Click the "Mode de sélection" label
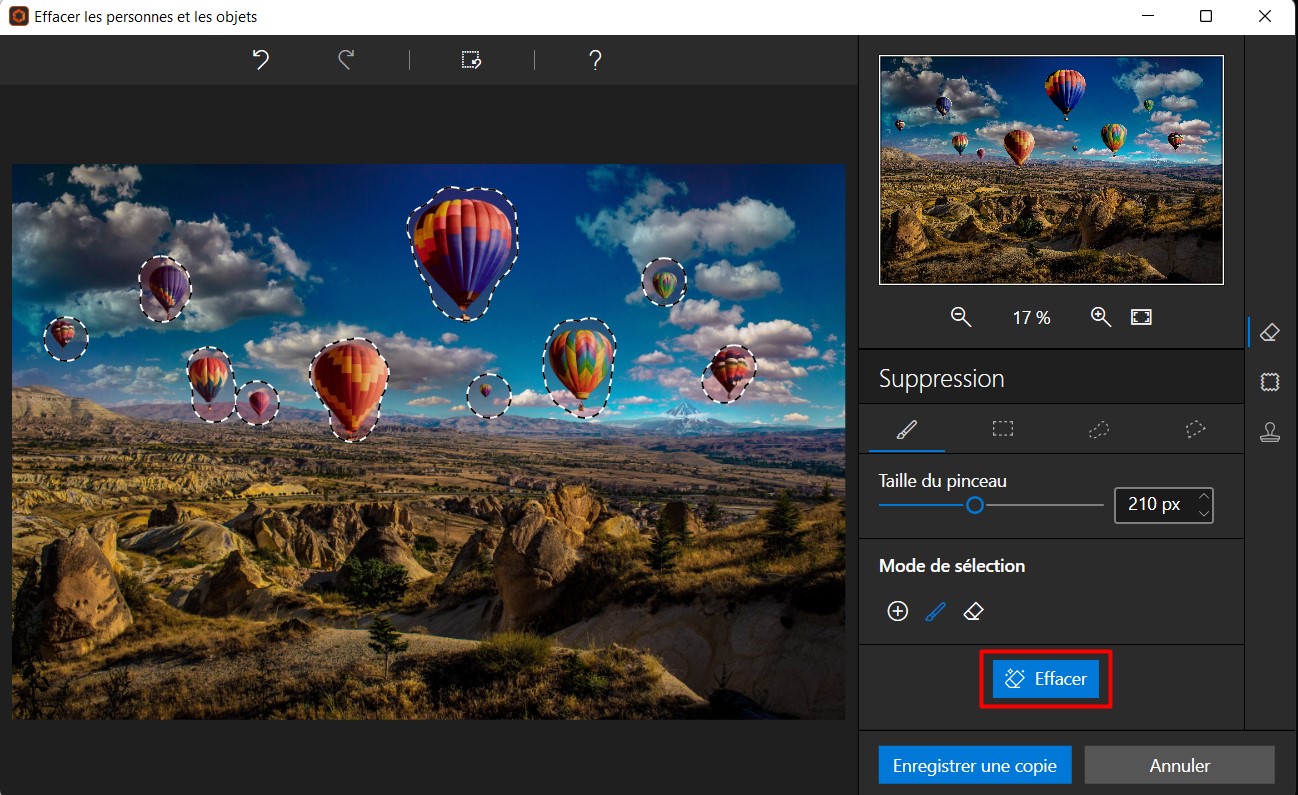Screen dimensions: 1298x795 tap(952, 566)
